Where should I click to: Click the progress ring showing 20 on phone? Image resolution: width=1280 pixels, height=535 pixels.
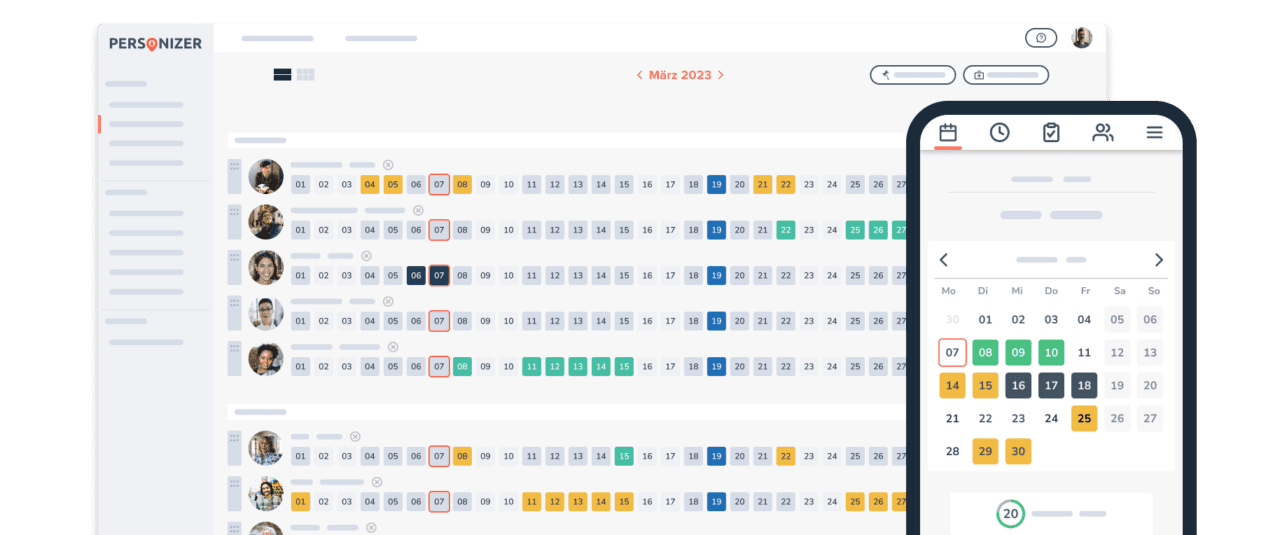[1011, 514]
